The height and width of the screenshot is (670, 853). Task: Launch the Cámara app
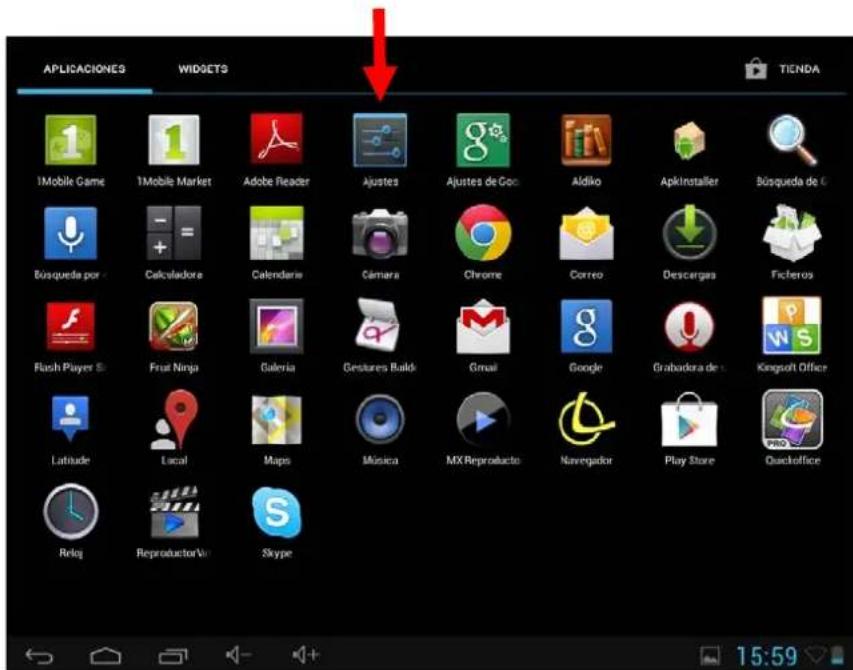[380, 233]
